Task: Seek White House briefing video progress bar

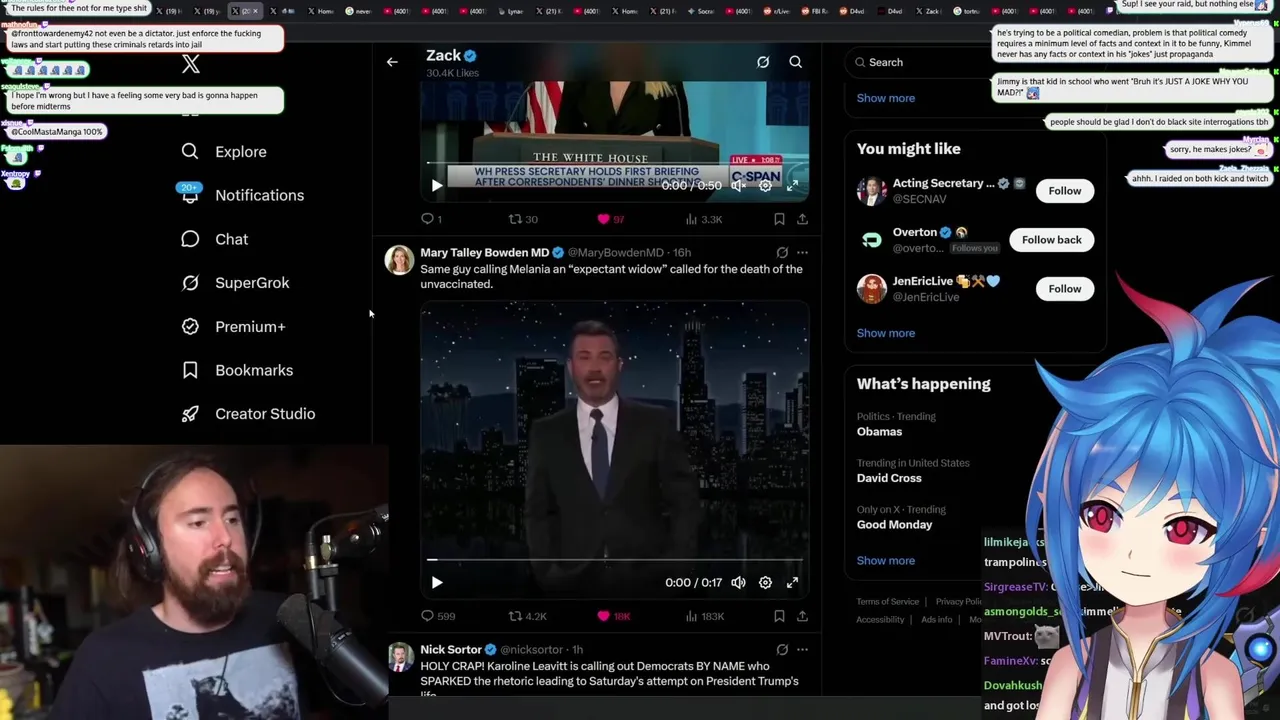Action: pos(615,163)
